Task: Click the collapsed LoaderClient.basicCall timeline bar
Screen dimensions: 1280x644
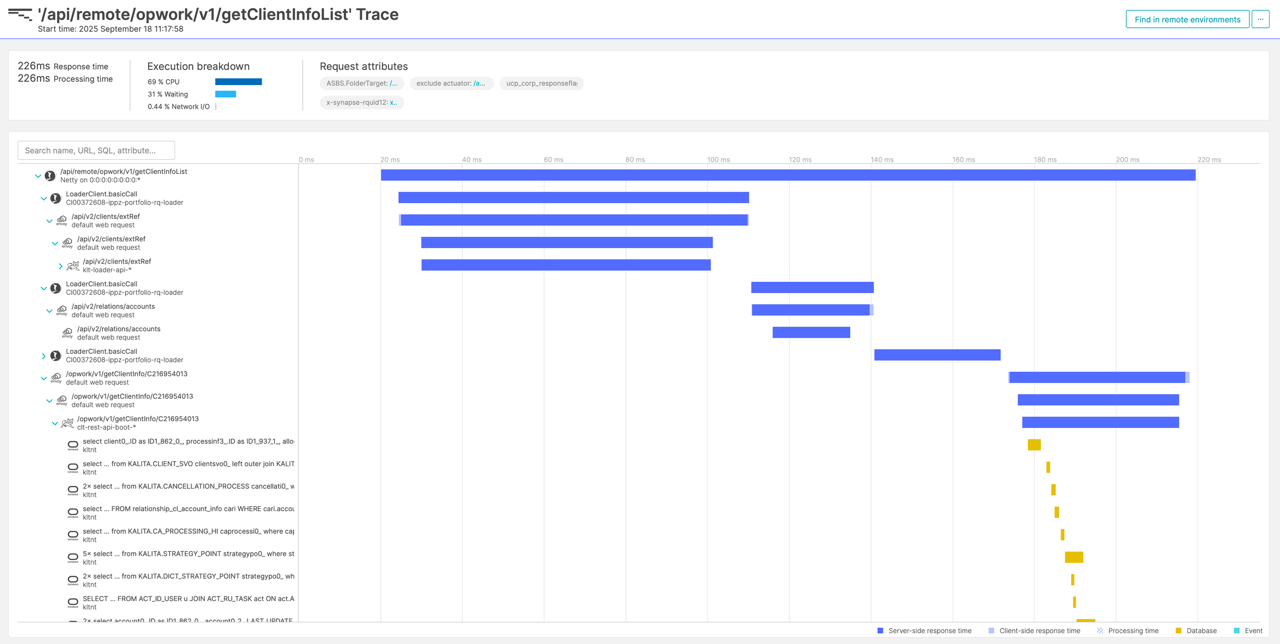Action: tap(937, 355)
